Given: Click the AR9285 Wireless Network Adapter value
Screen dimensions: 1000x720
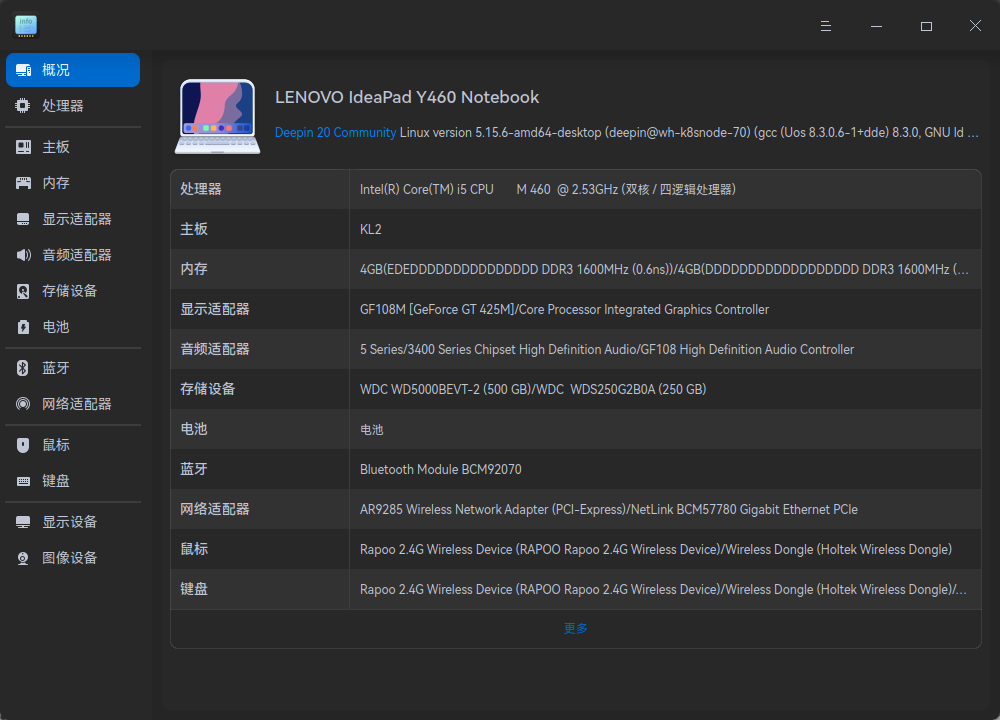Looking at the screenshot, I should [x=609, y=510].
